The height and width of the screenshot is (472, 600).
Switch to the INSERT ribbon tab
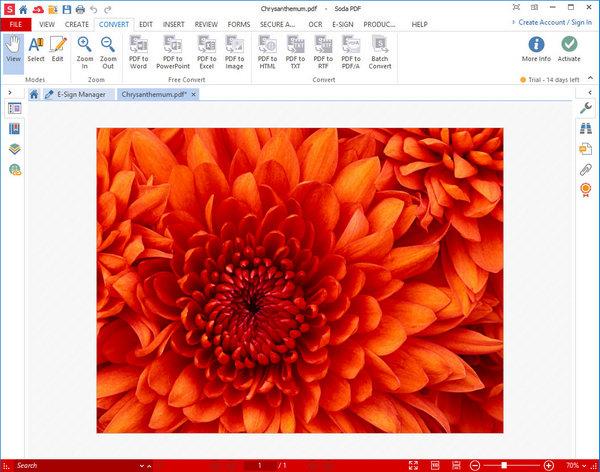[x=173, y=24]
